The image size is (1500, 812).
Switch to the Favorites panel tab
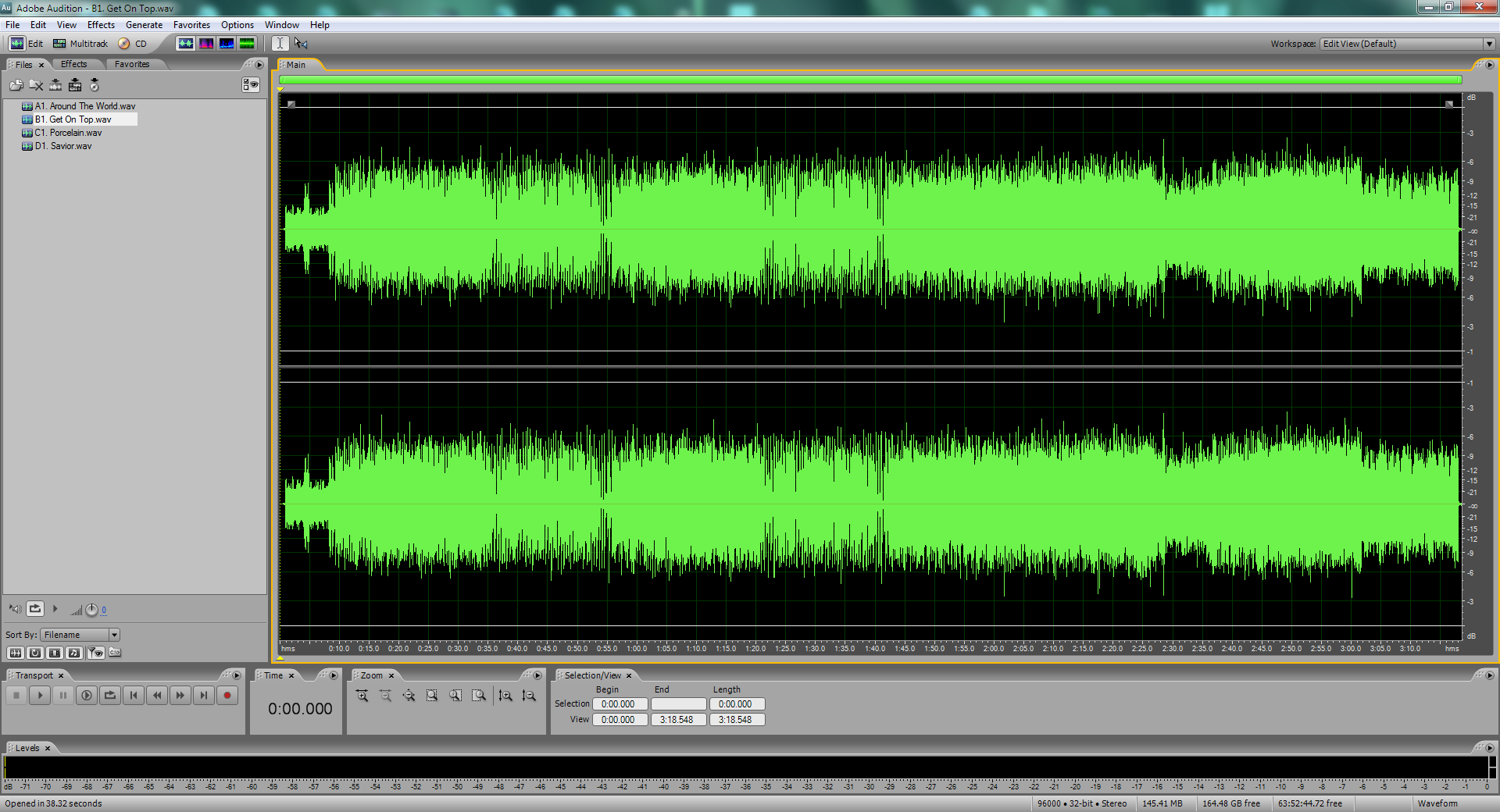coord(131,65)
